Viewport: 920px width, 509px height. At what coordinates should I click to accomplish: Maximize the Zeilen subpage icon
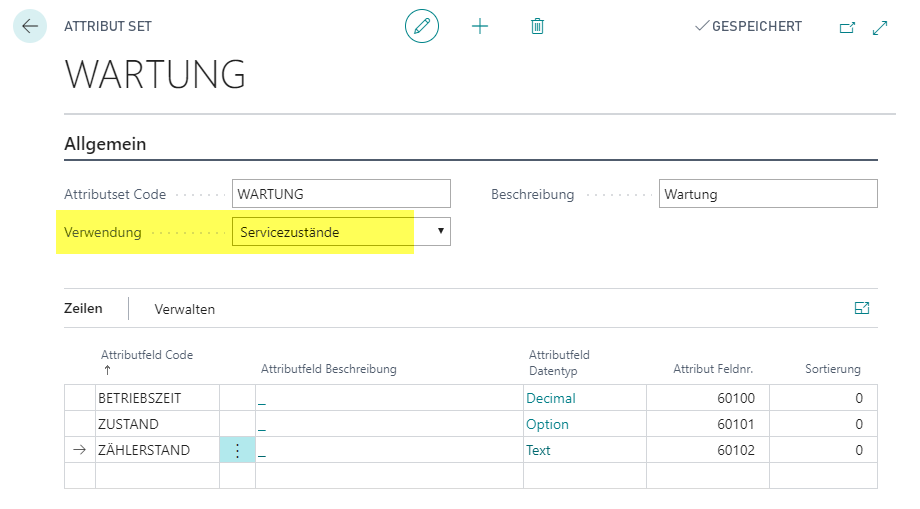[862, 308]
